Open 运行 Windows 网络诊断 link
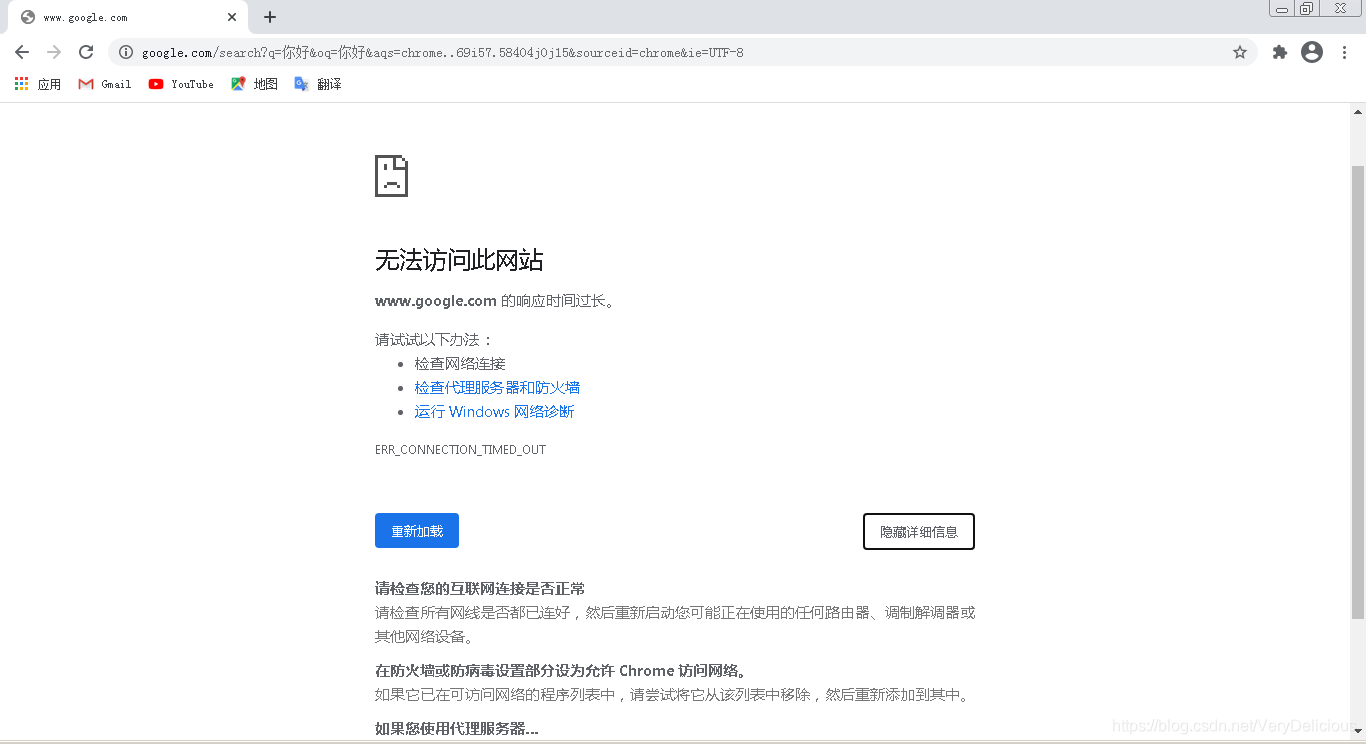Viewport: 1366px width, 744px height. (494, 412)
